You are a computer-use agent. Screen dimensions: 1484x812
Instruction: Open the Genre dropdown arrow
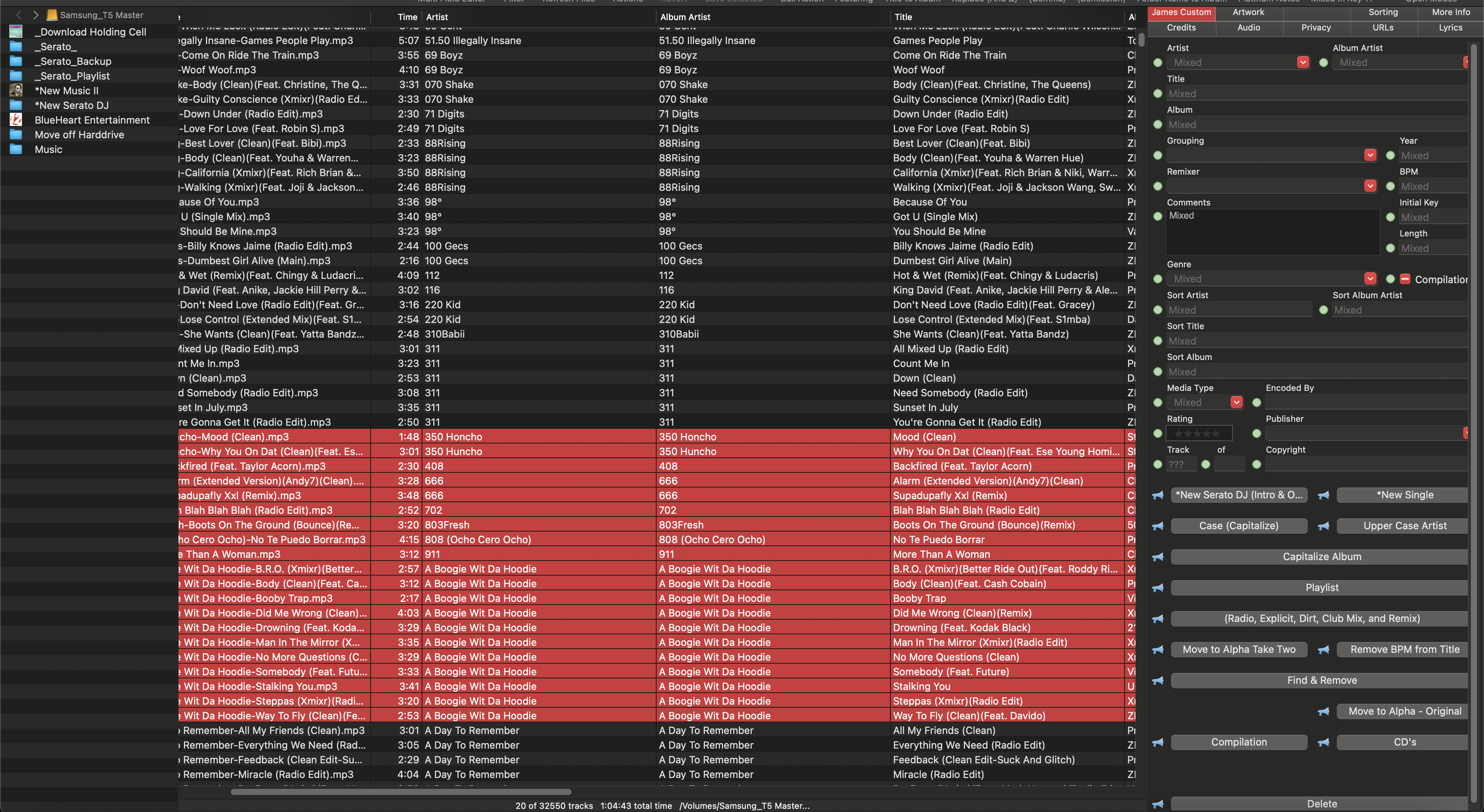pyautogui.click(x=1370, y=279)
